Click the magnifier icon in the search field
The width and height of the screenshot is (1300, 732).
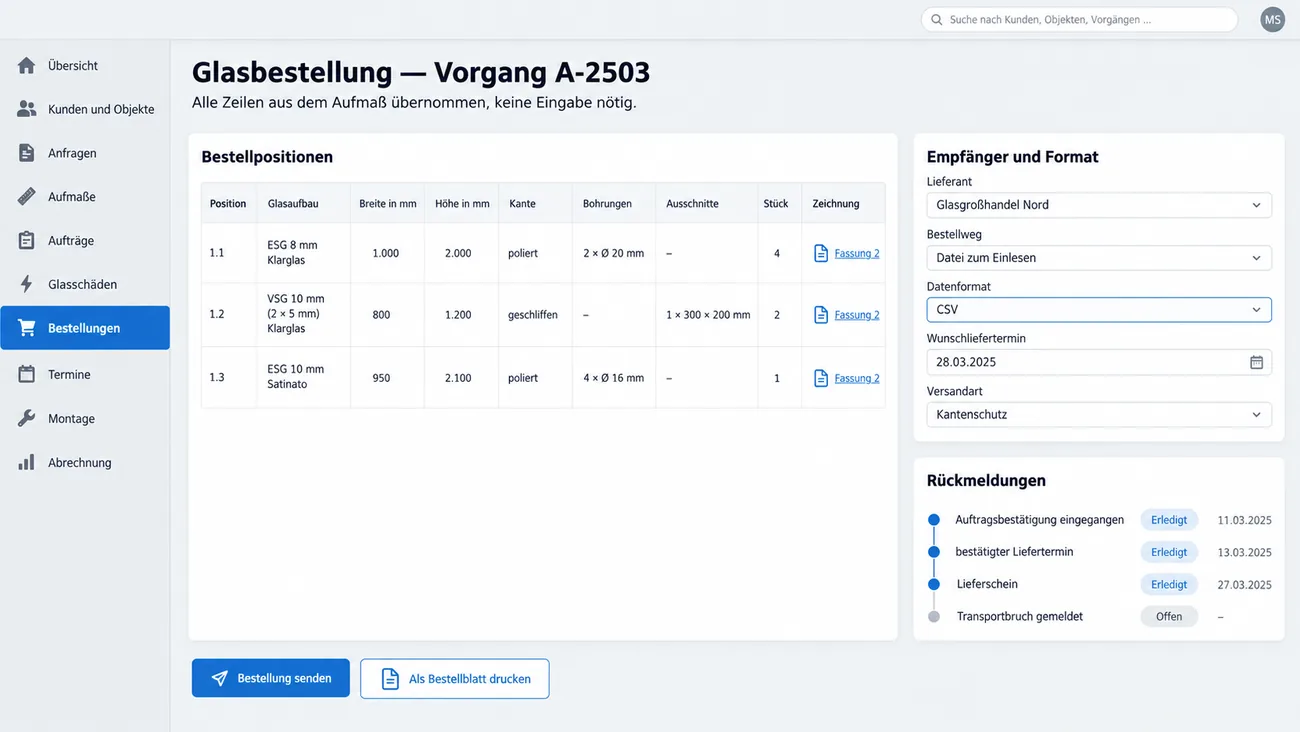coord(937,20)
